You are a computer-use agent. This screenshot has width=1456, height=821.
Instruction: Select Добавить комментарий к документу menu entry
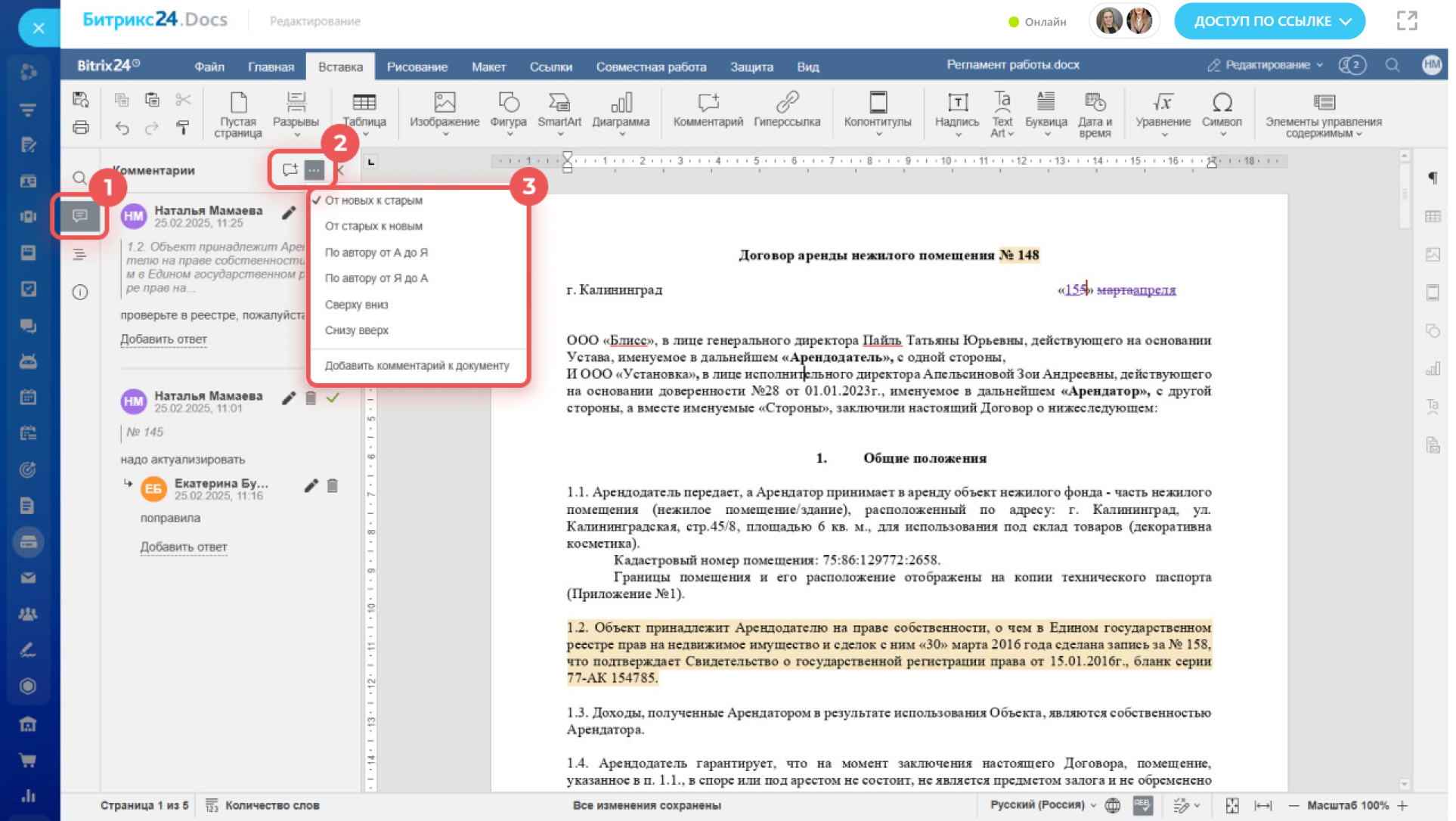click(x=417, y=366)
